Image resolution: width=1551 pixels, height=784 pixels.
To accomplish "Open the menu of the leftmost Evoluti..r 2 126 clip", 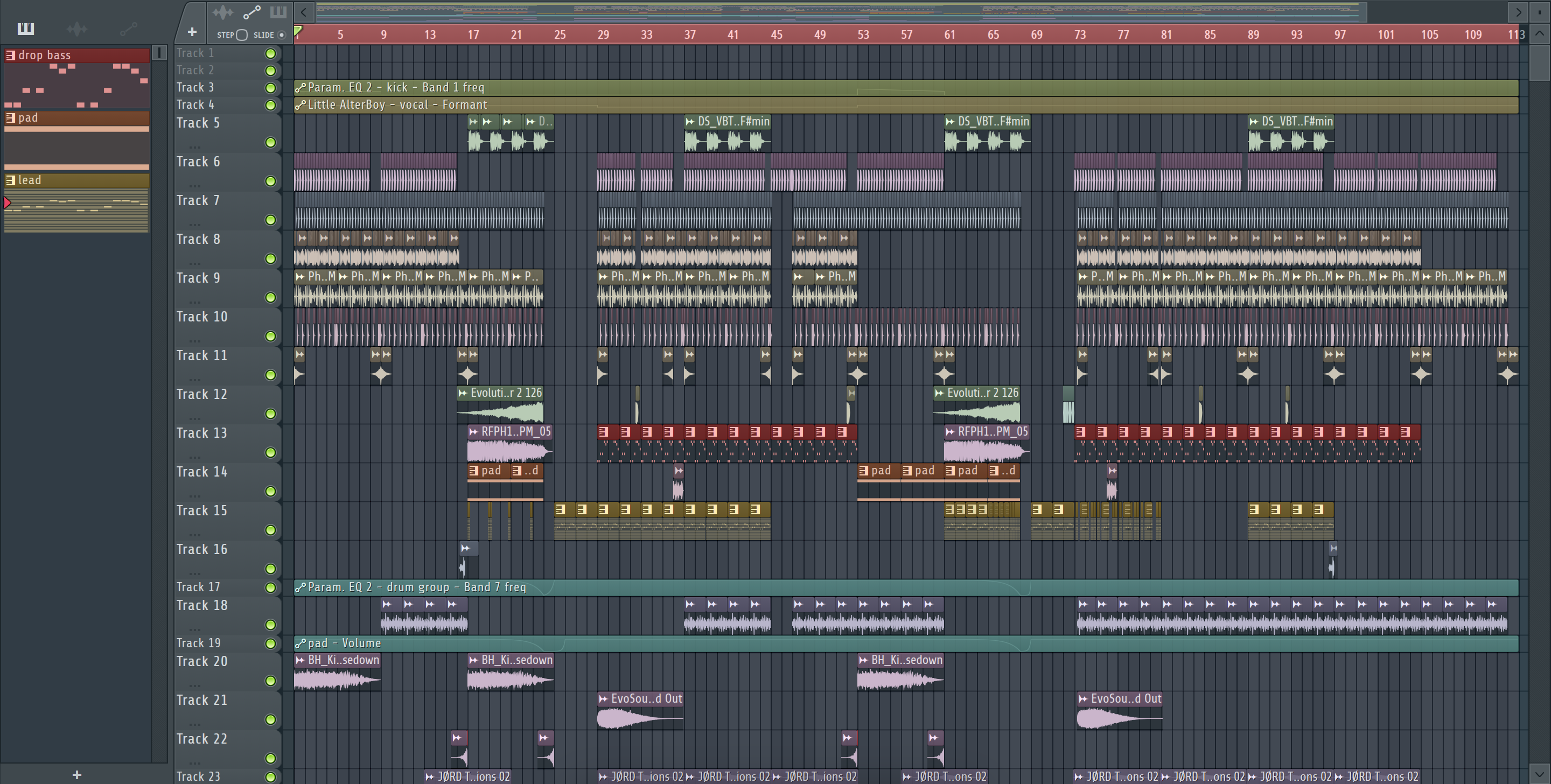I will pyautogui.click(x=463, y=393).
